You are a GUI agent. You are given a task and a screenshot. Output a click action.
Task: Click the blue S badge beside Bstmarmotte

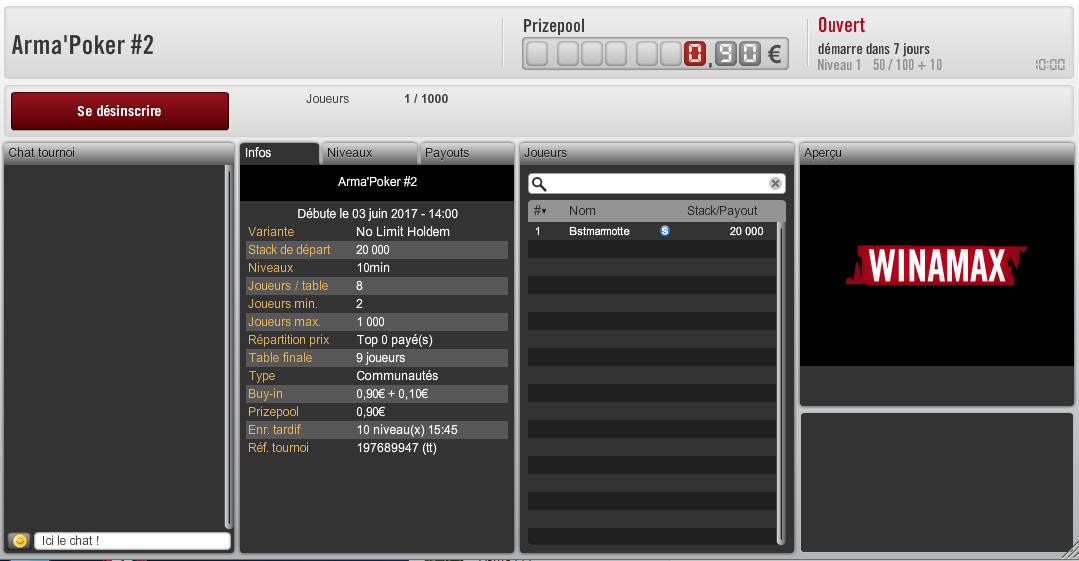pyautogui.click(x=665, y=231)
